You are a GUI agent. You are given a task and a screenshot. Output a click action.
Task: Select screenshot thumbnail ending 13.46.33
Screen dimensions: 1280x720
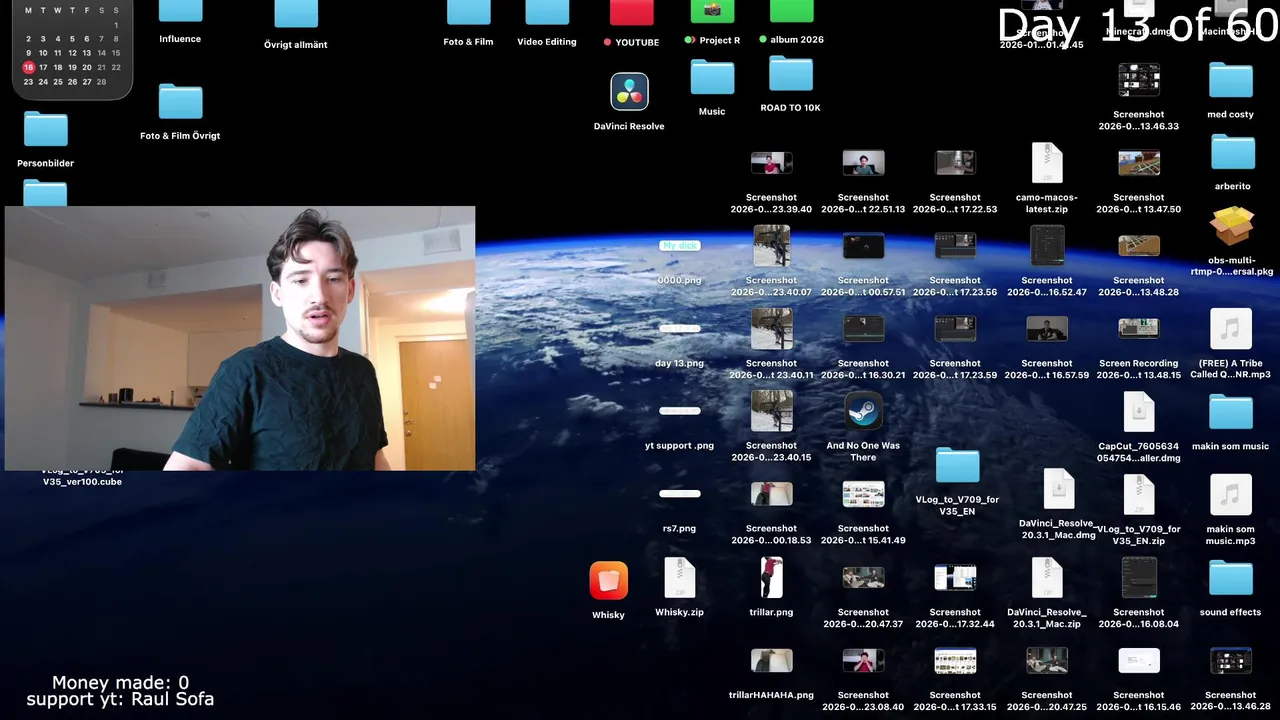(1139, 80)
